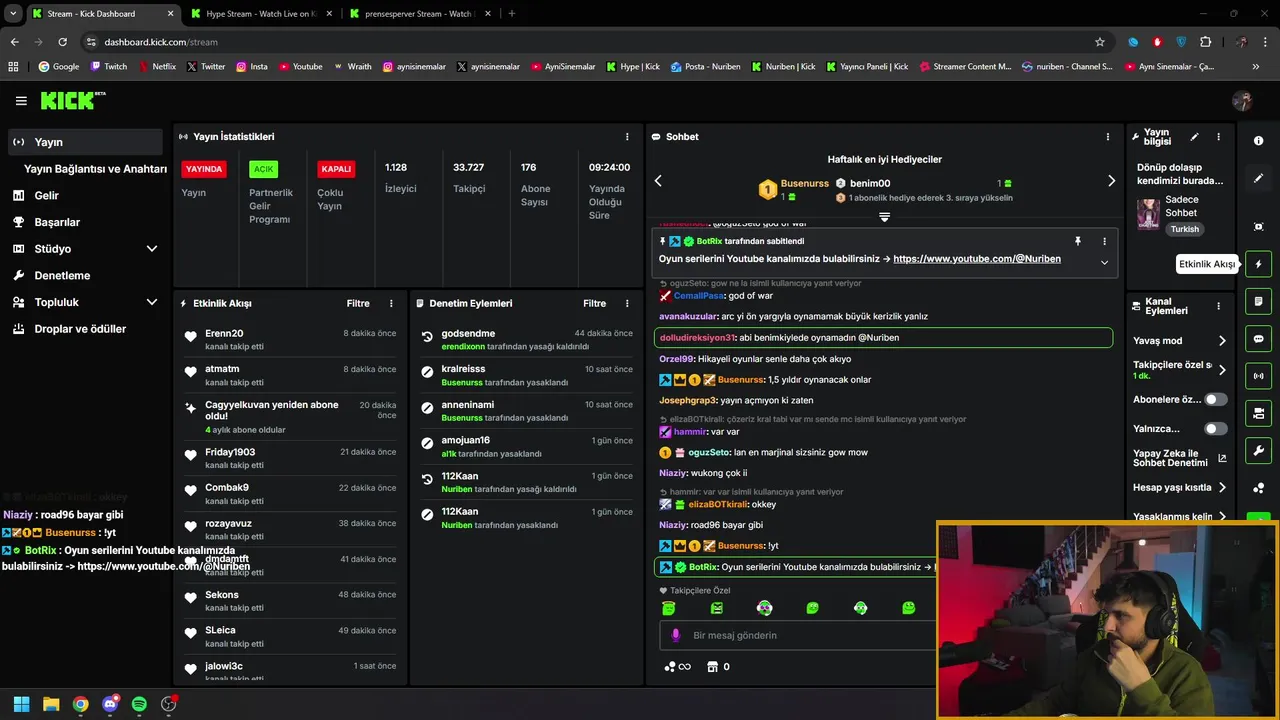The width and height of the screenshot is (1280, 720).
Task: Open the hamburger menu beside the Kick logo
Action: pyautogui.click(x=21, y=101)
